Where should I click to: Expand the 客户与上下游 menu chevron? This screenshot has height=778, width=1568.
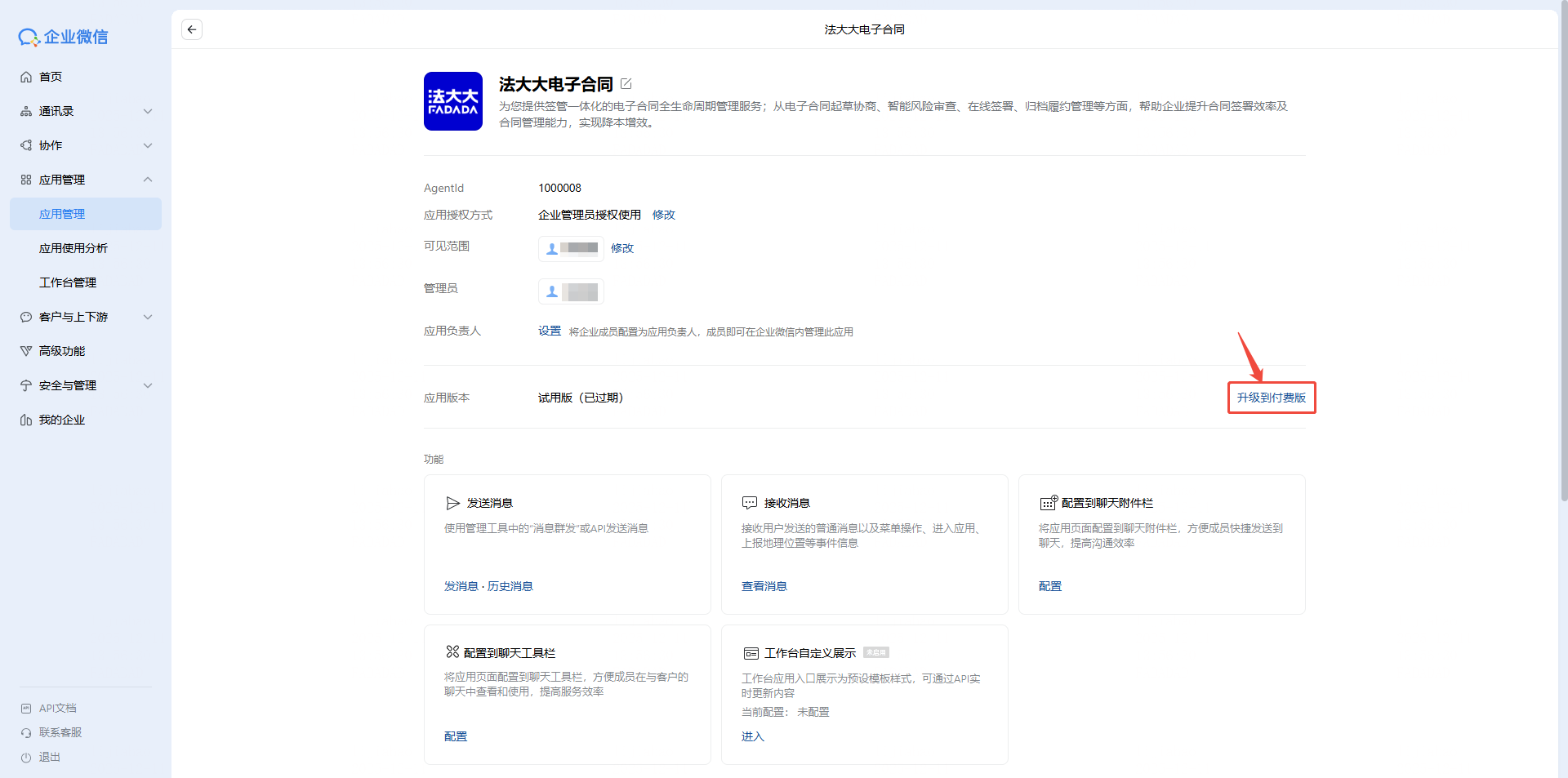point(148,317)
